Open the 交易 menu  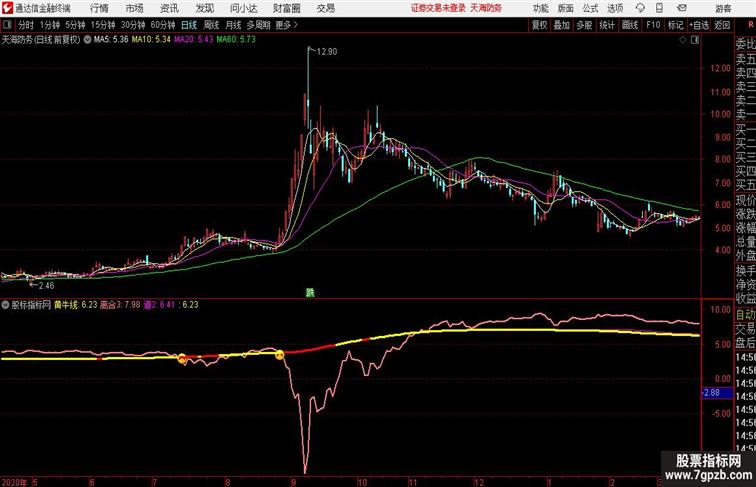pyautogui.click(x=326, y=8)
